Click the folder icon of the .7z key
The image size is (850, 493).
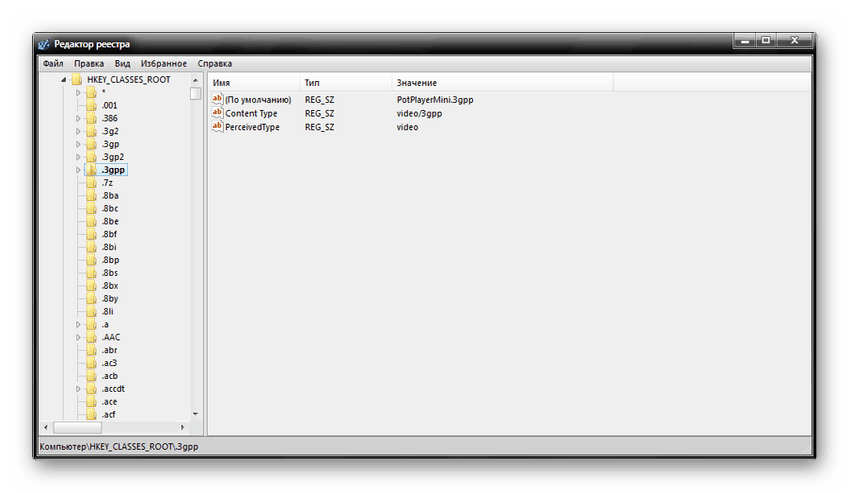click(x=91, y=183)
